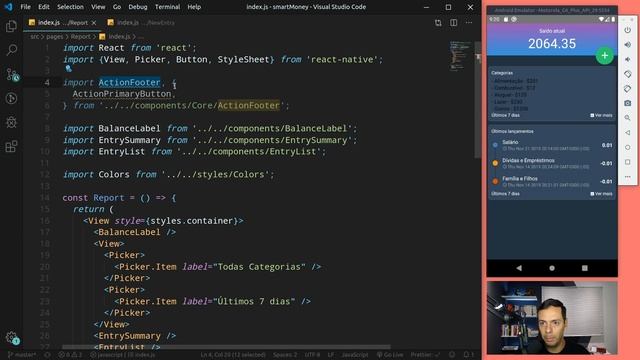The width and height of the screenshot is (640, 360).
Task: Tap Ver mais in the Últimos lançamentos card
Action: tap(601, 194)
